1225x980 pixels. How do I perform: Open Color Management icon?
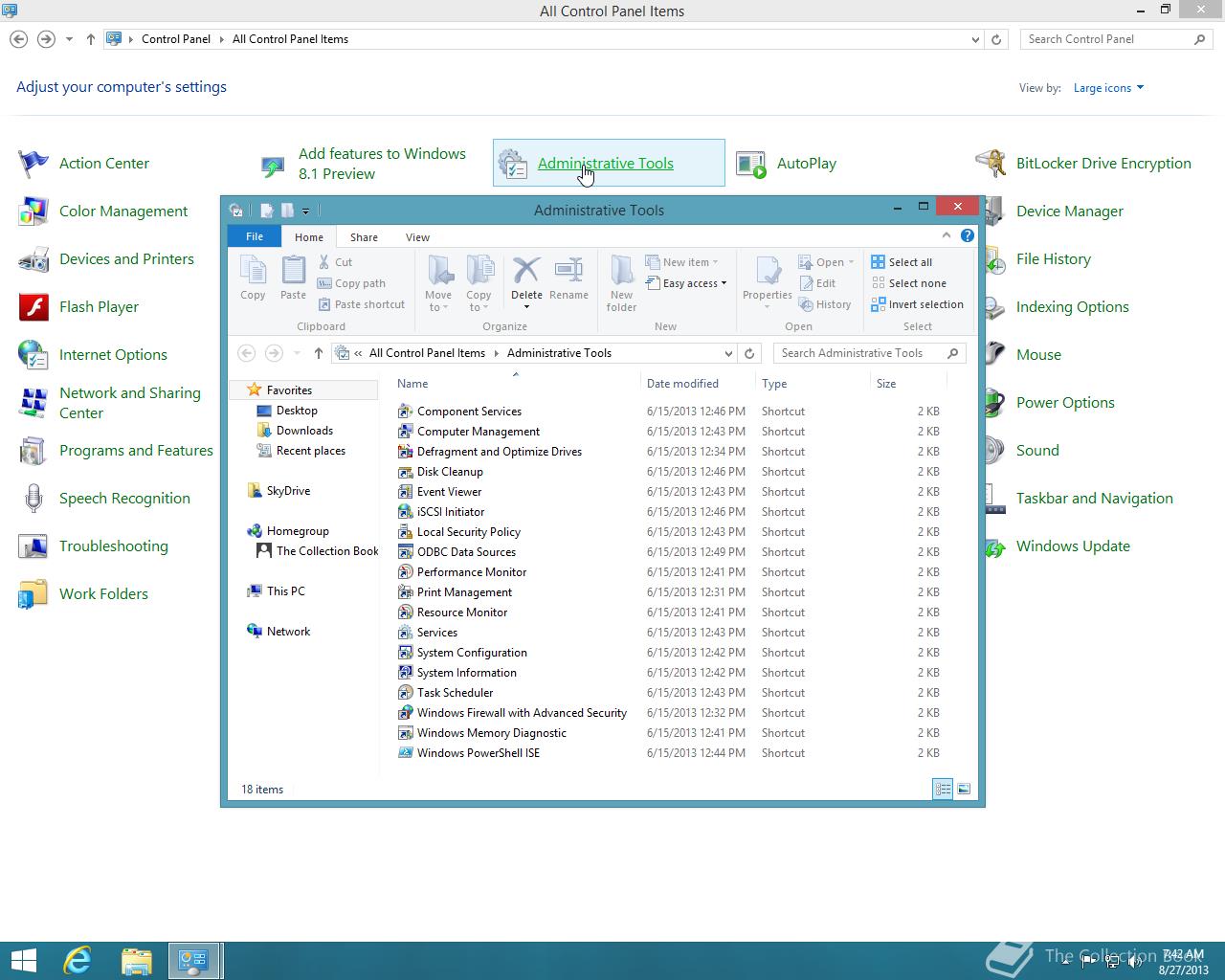[33, 212]
